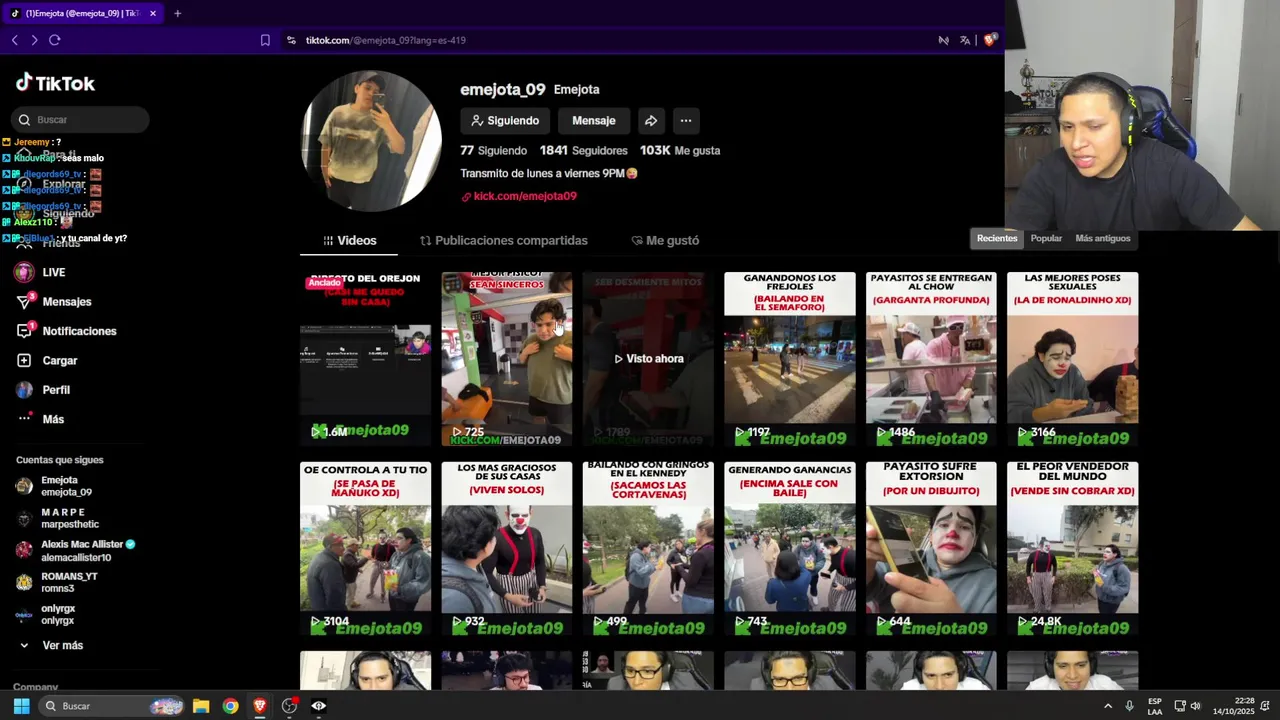
Task: Open the taskbar clock and date
Action: pos(1233,706)
